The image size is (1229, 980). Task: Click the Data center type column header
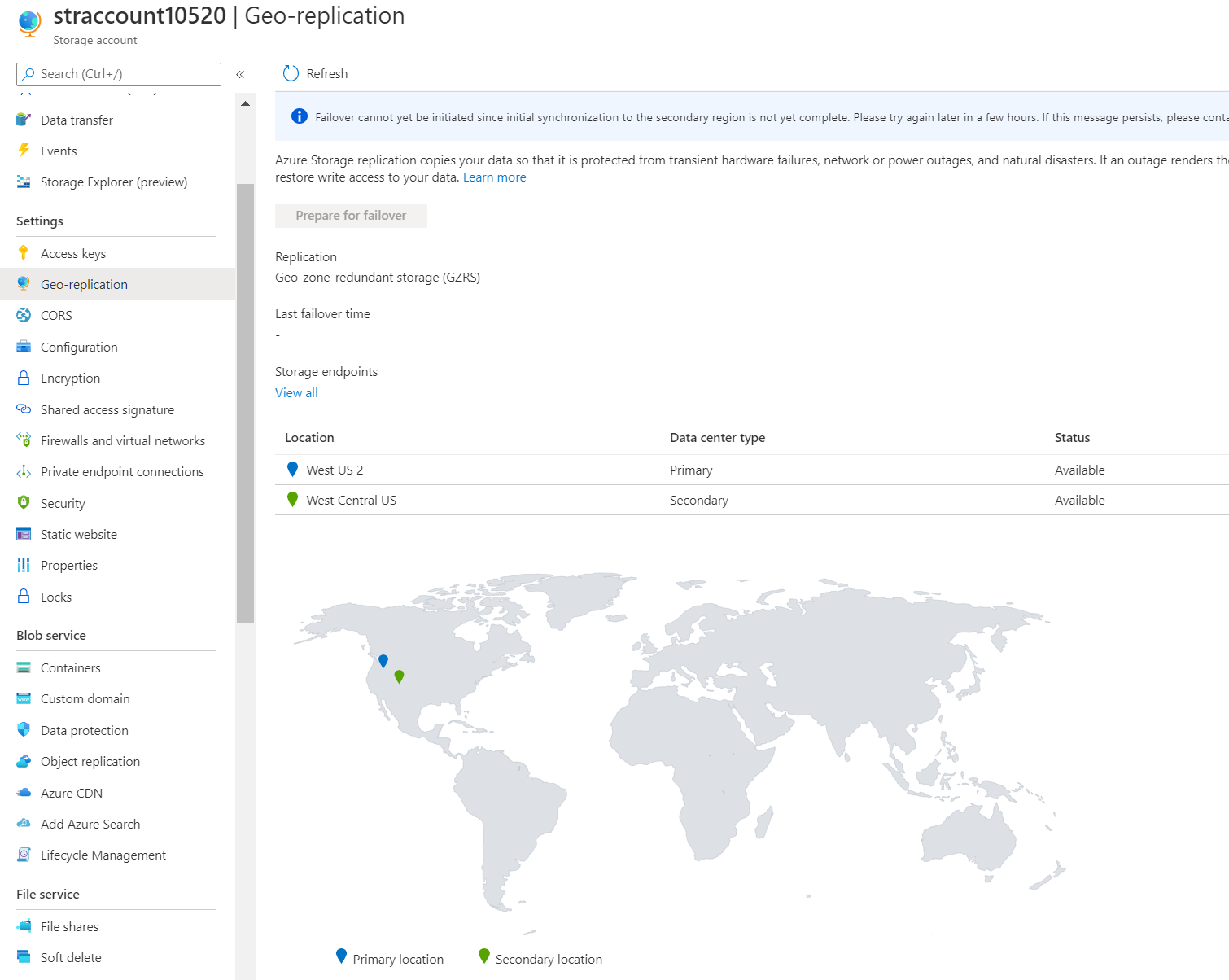(717, 437)
